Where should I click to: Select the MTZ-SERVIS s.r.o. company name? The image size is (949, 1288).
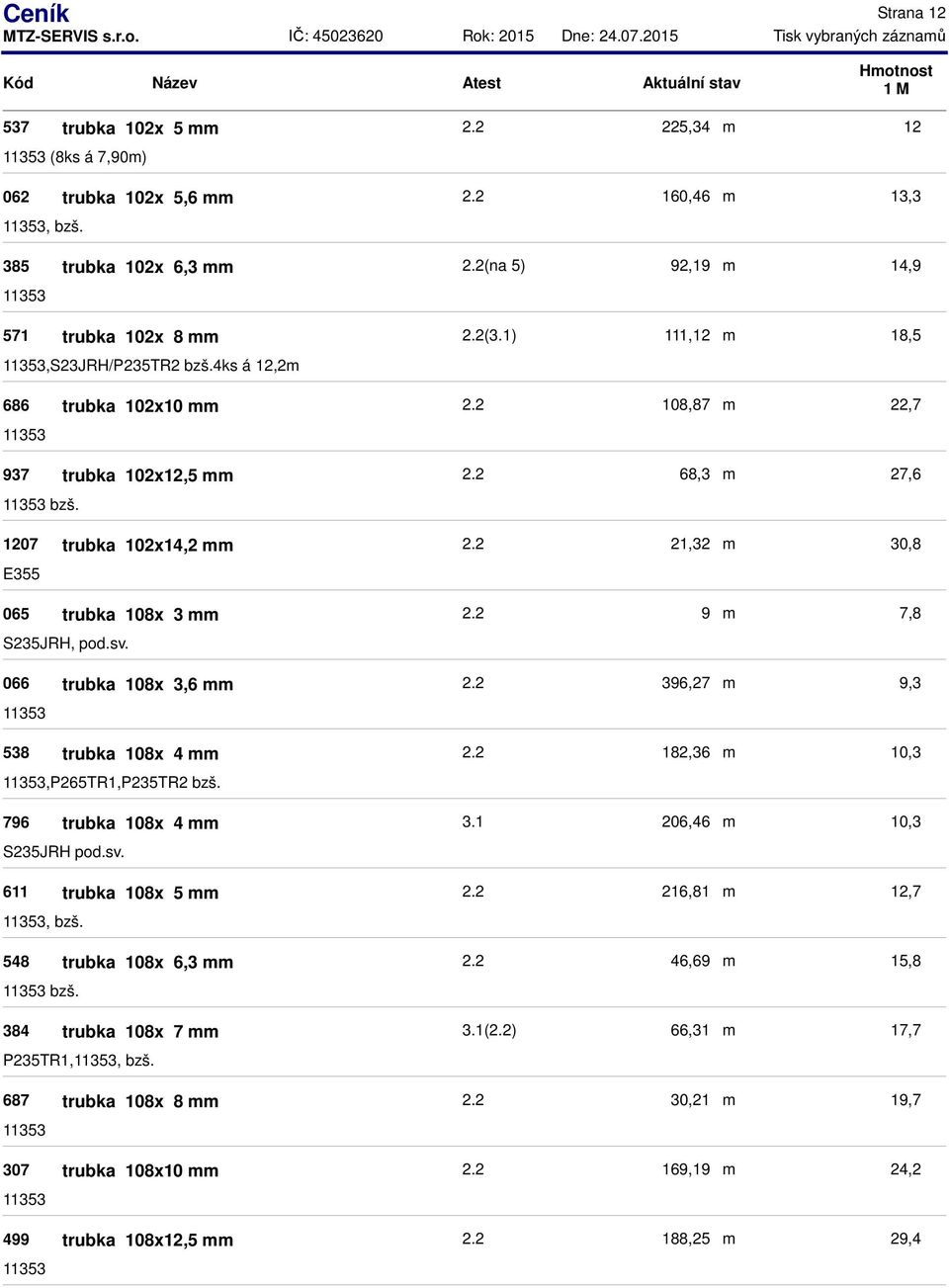(x=71, y=37)
